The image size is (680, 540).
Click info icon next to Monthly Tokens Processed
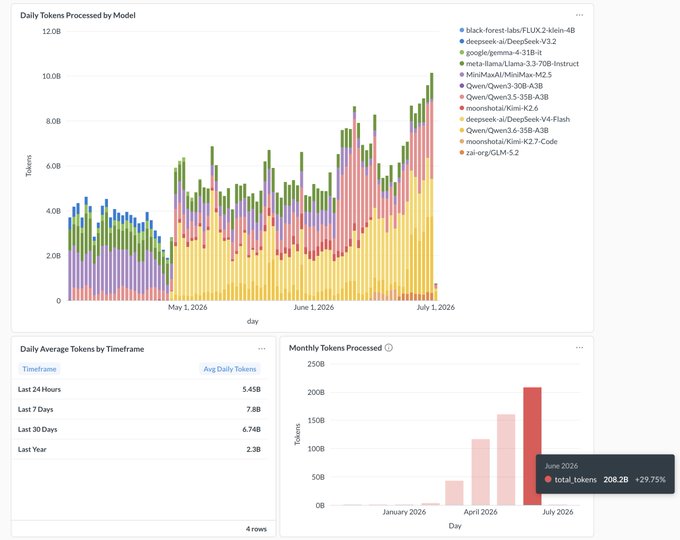389,348
